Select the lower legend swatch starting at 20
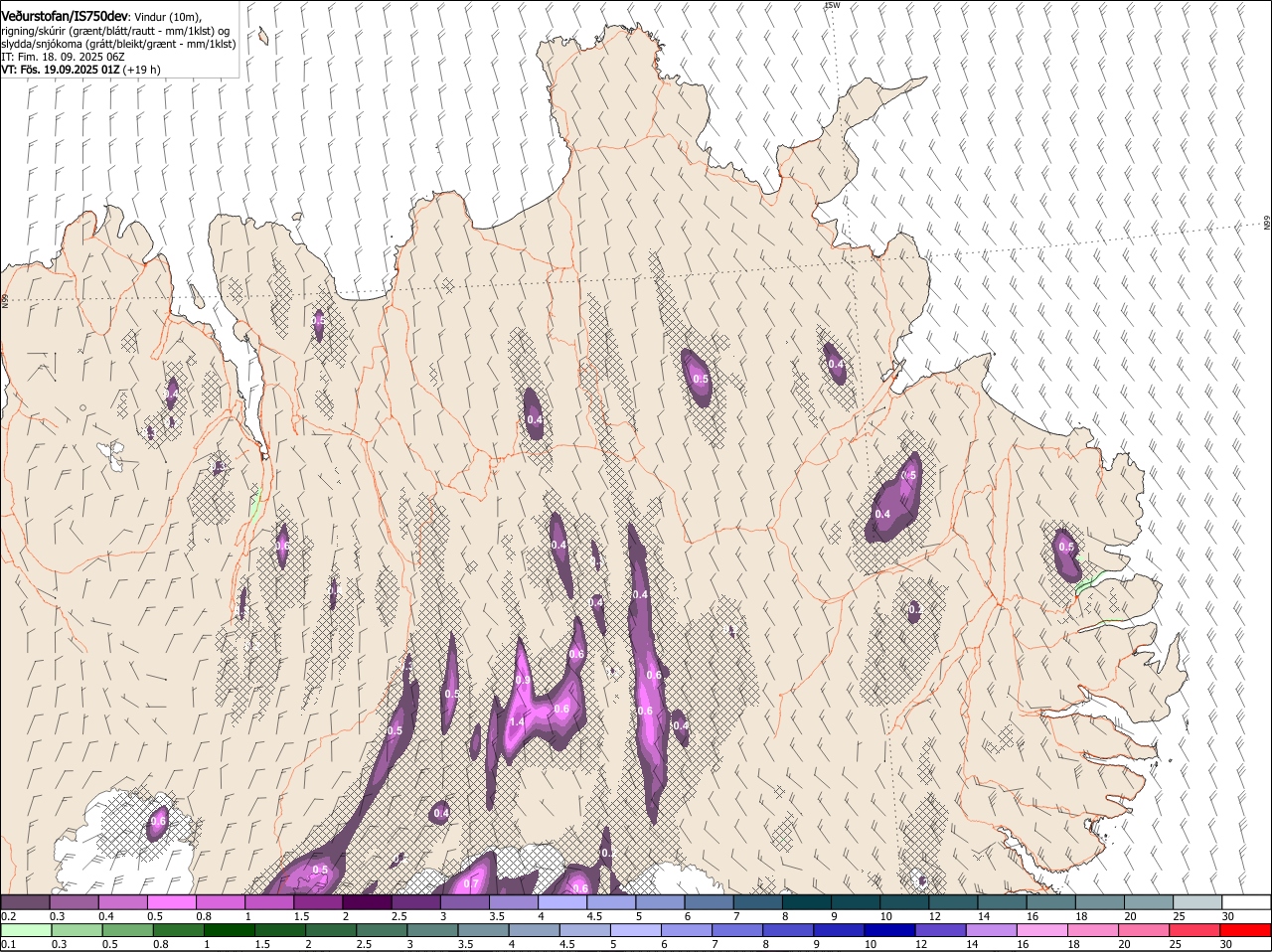Viewport: 1272px width, 952px height. [x=1144, y=930]
